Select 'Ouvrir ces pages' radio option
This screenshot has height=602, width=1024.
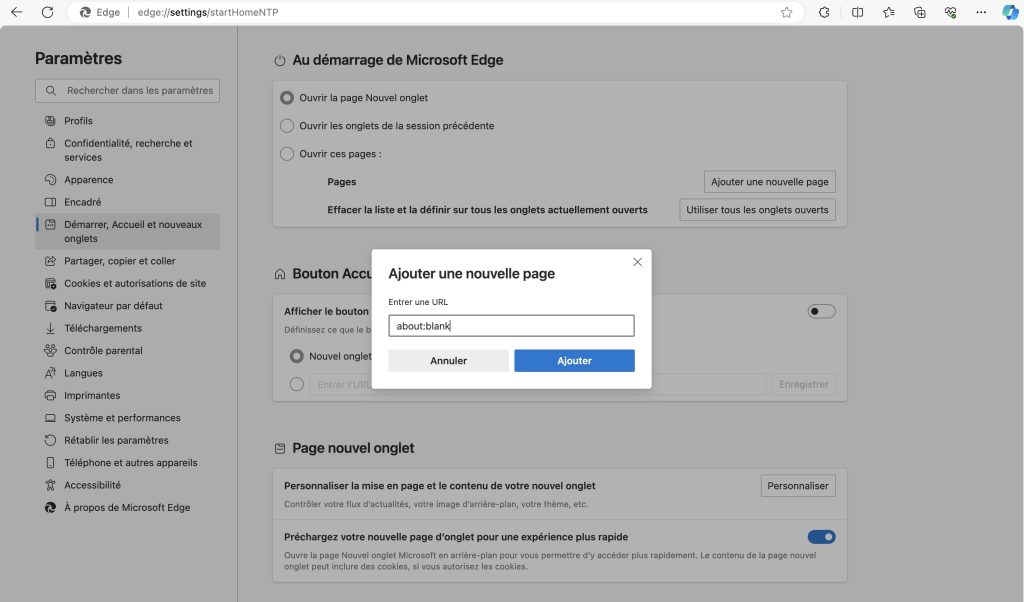click(x=287, y=153)
